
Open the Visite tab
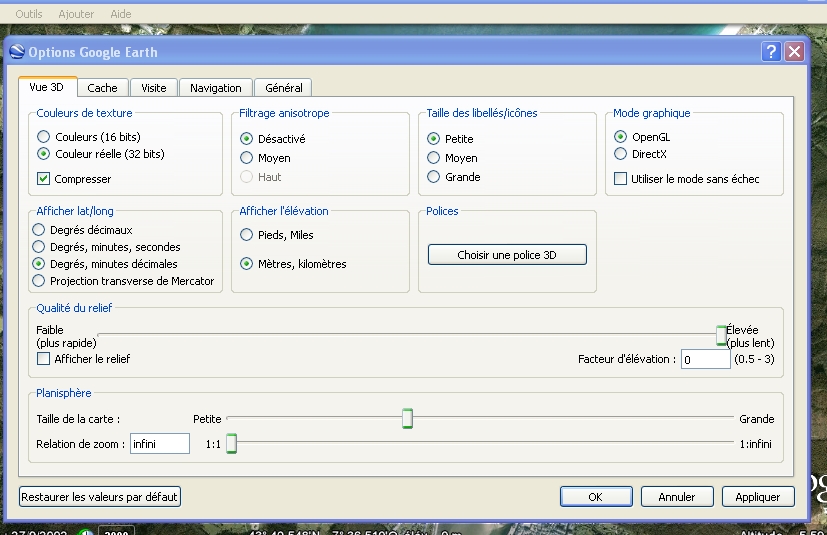click(154, 88)
